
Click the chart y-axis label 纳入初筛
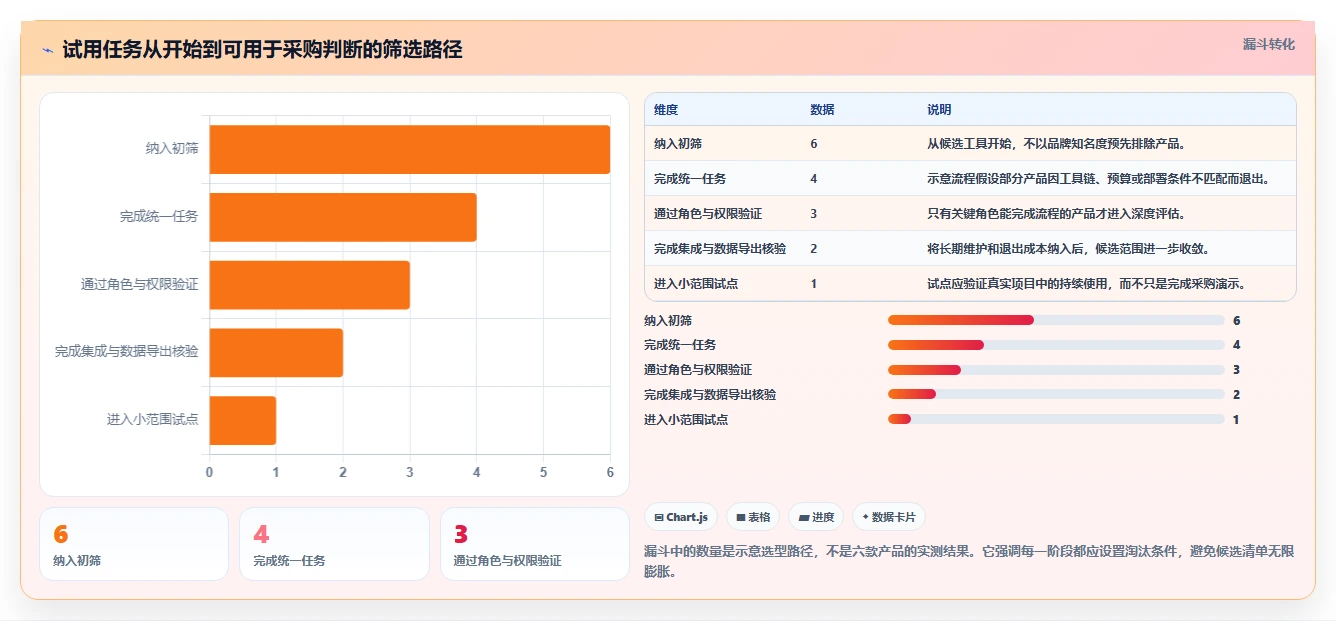tap(172, 149)
